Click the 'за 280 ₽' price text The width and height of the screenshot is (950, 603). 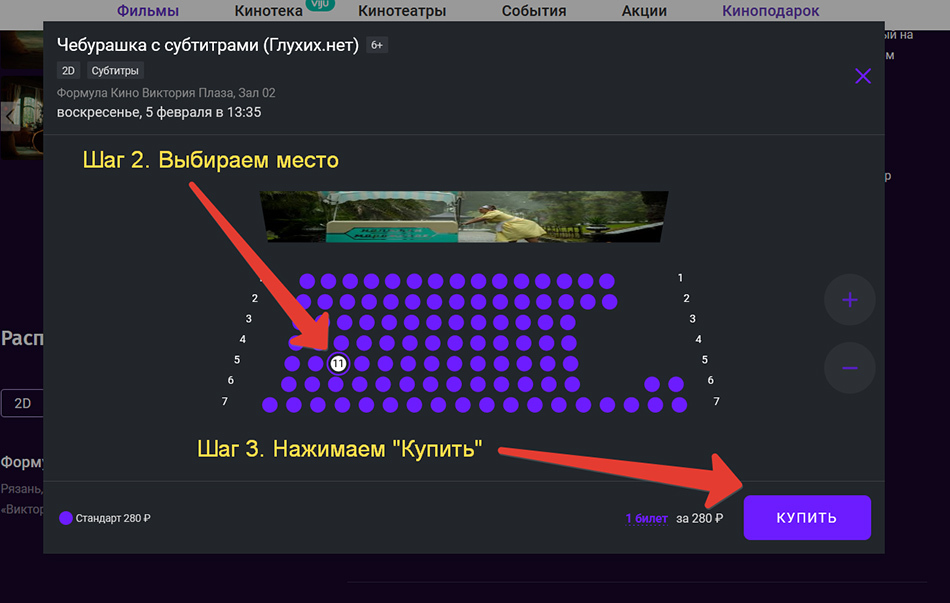[700, 518]
